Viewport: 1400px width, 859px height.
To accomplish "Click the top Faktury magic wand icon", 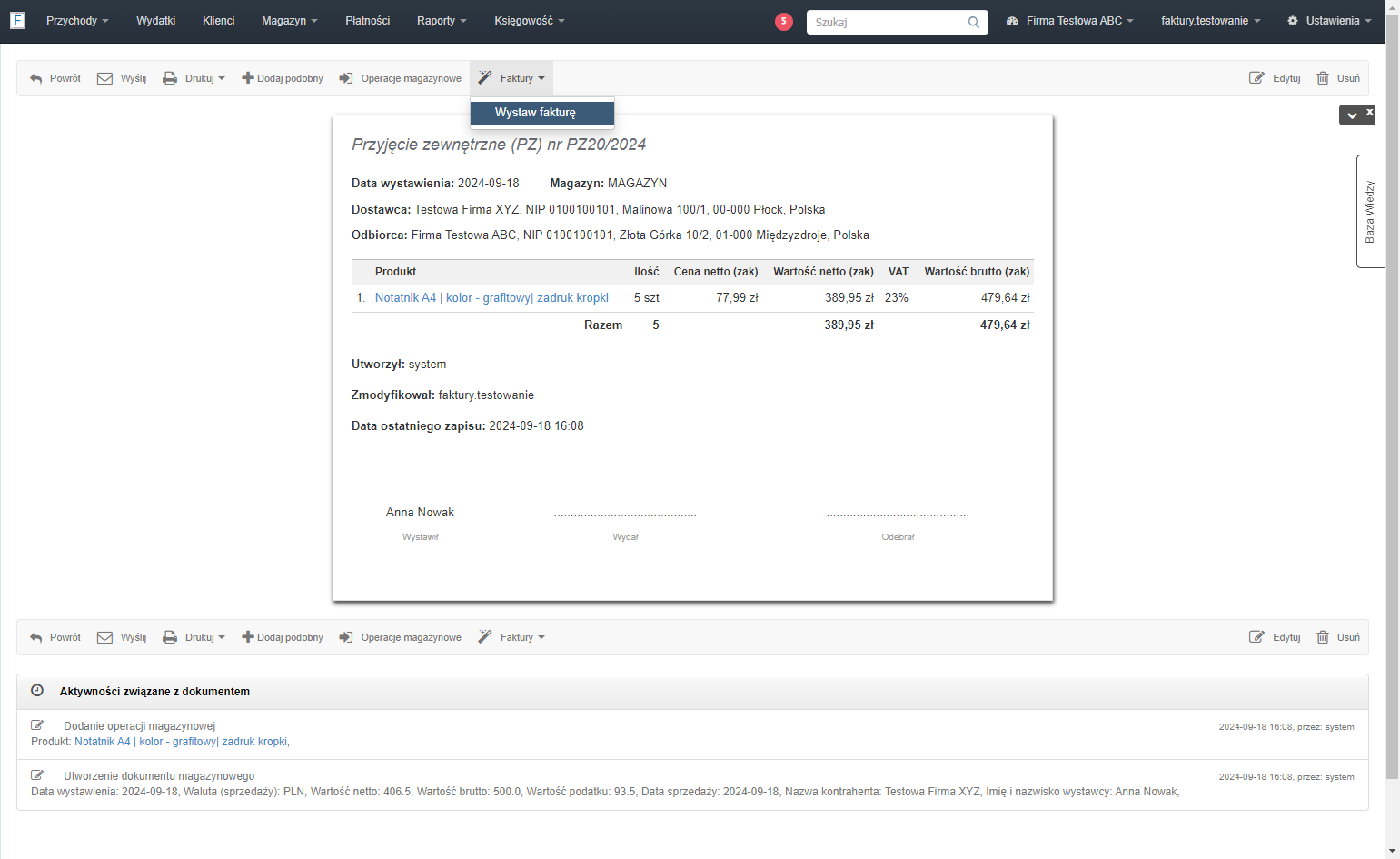I will [x=485, y=78].
